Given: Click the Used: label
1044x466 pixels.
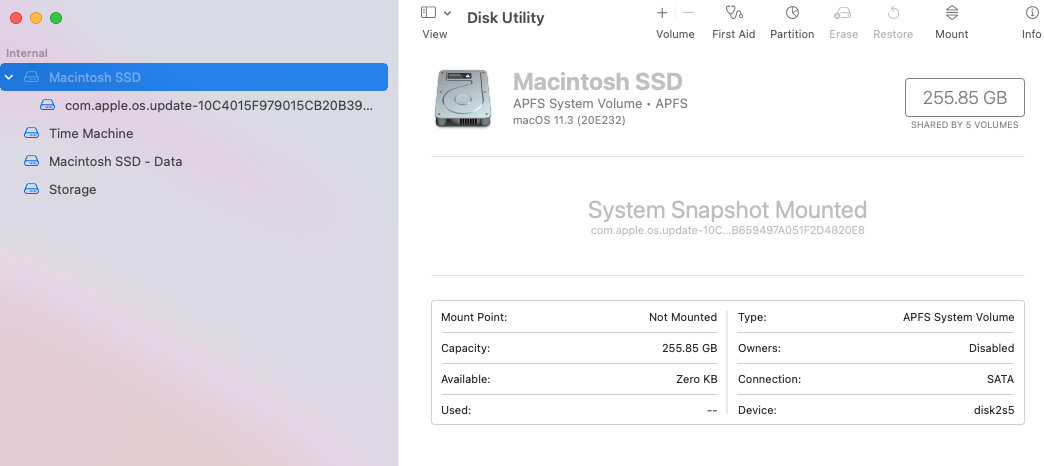Looking at the screenshot, I should tap(456, 411).
